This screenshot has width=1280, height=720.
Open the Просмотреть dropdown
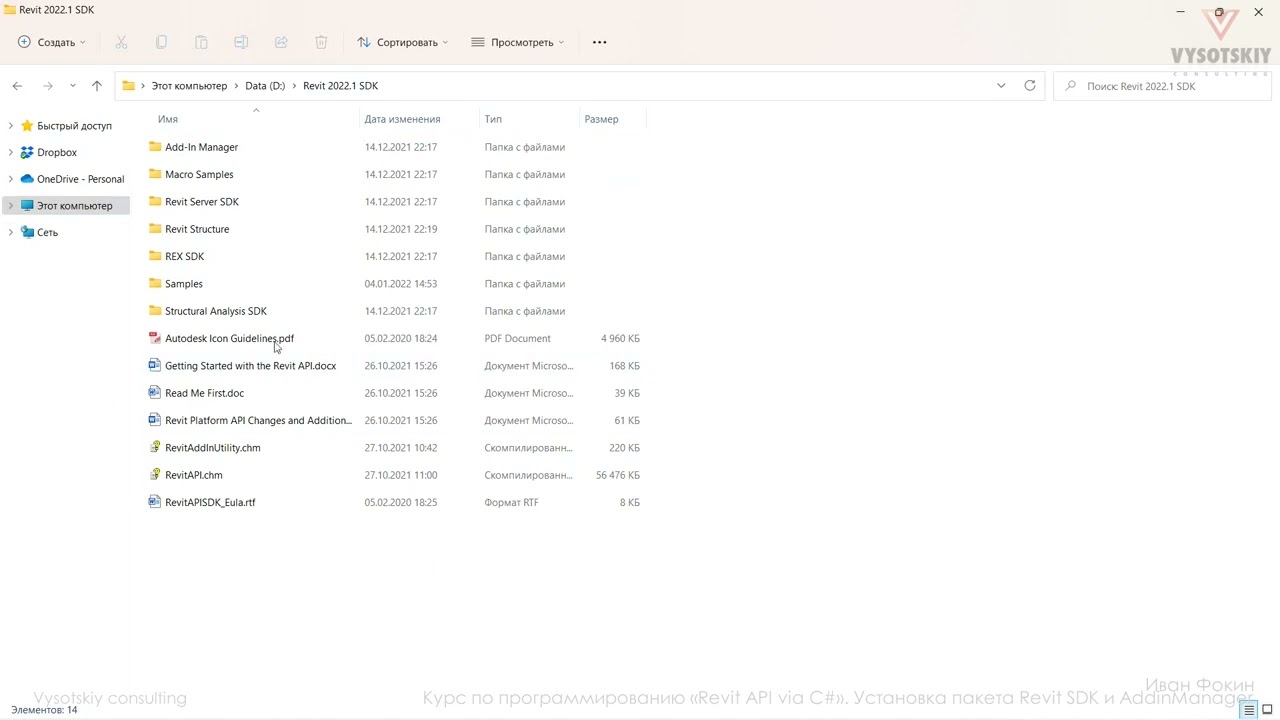518,42
